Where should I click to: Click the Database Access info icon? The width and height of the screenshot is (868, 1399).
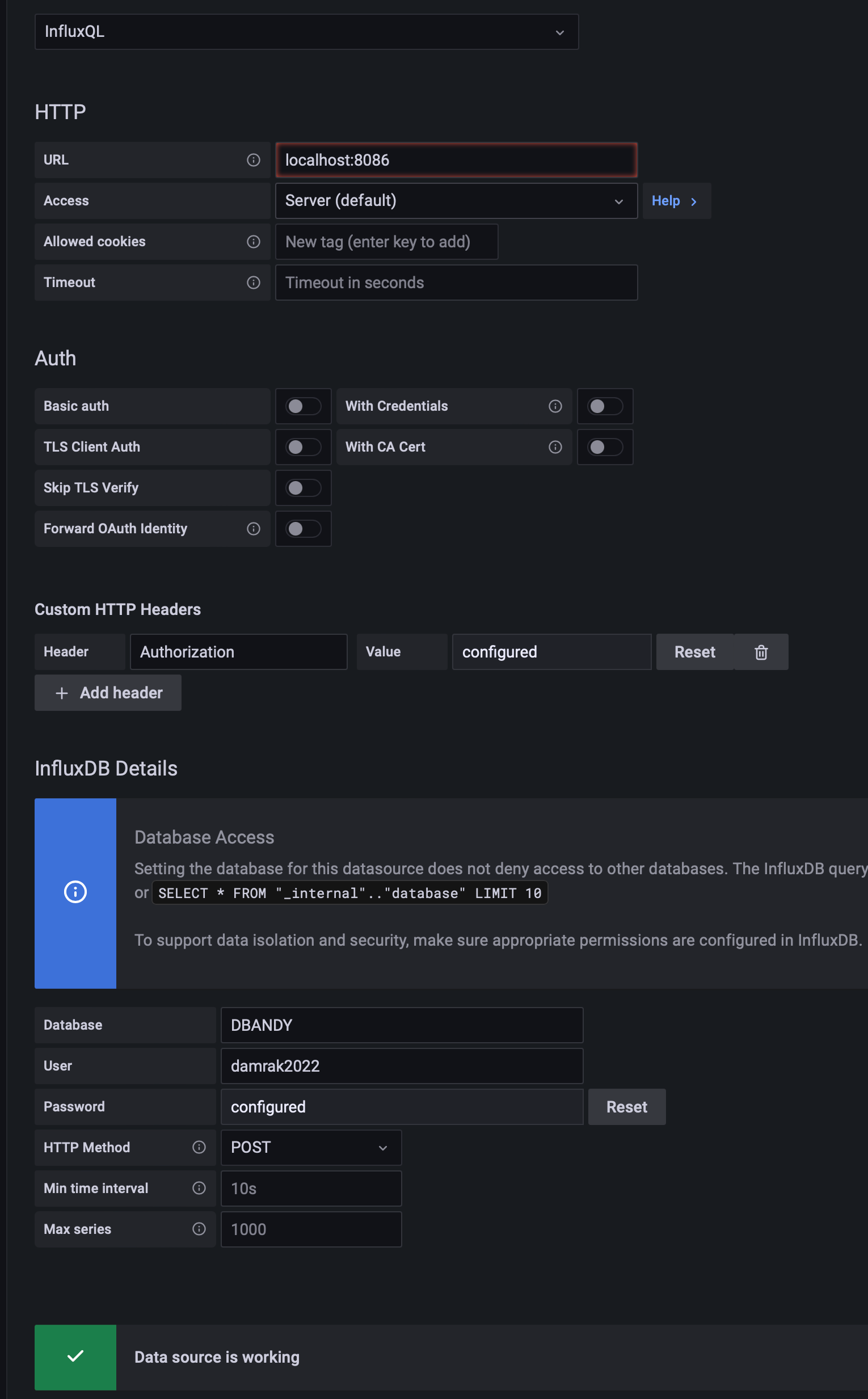[75, 892]
